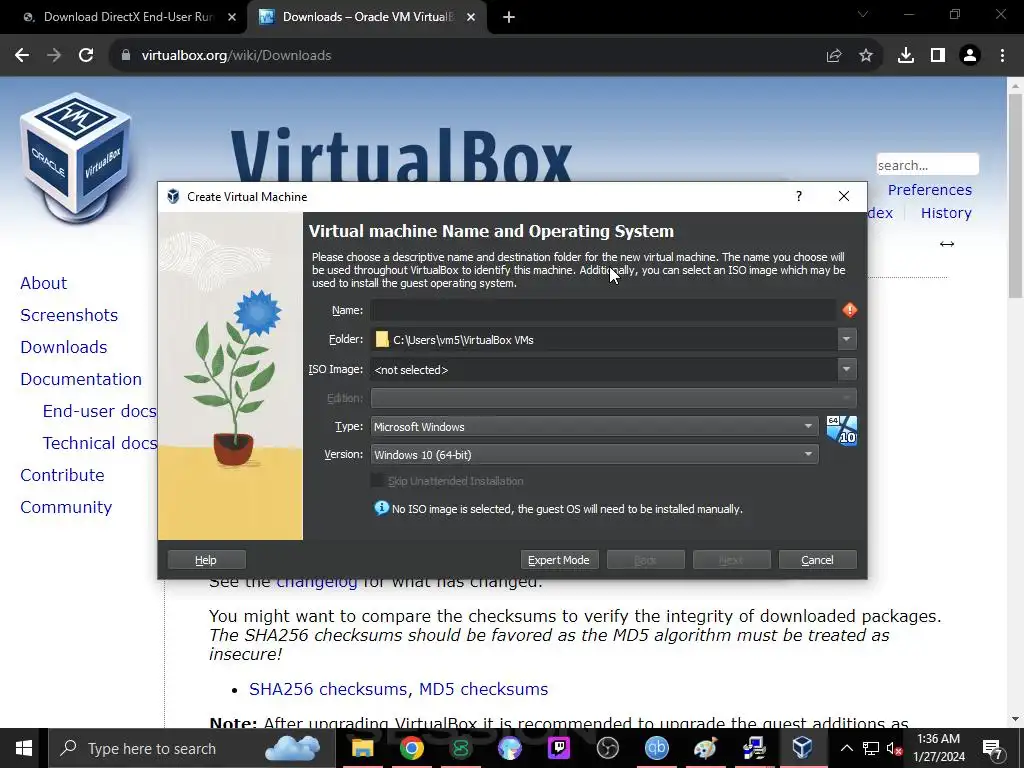Screen dimensions: 1024x768
Task: Click the muted volume icon in system tray
Action: (894, 748)
